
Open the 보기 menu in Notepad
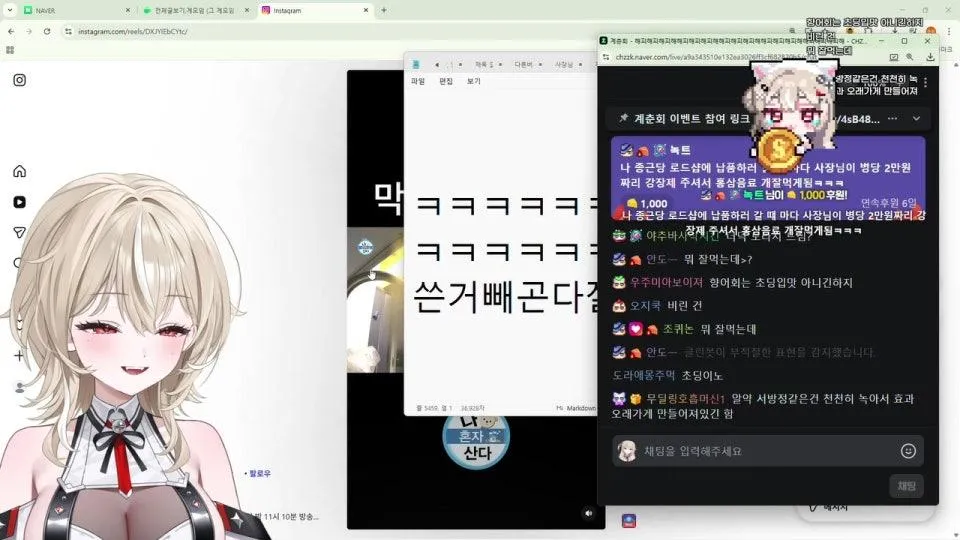(x=474, y=81)
